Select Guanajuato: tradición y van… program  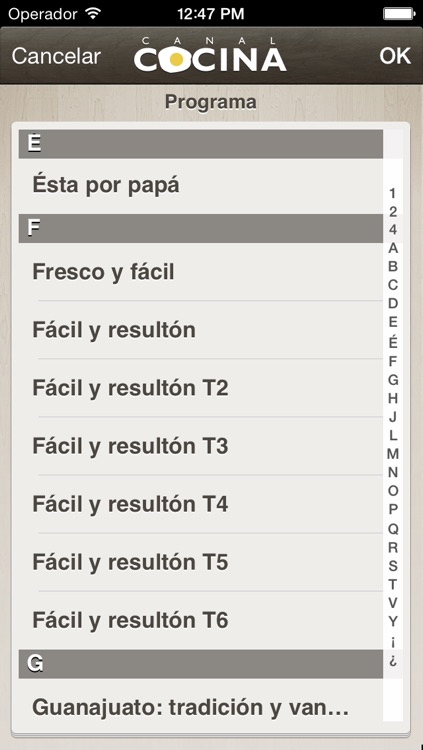[200, 707]
